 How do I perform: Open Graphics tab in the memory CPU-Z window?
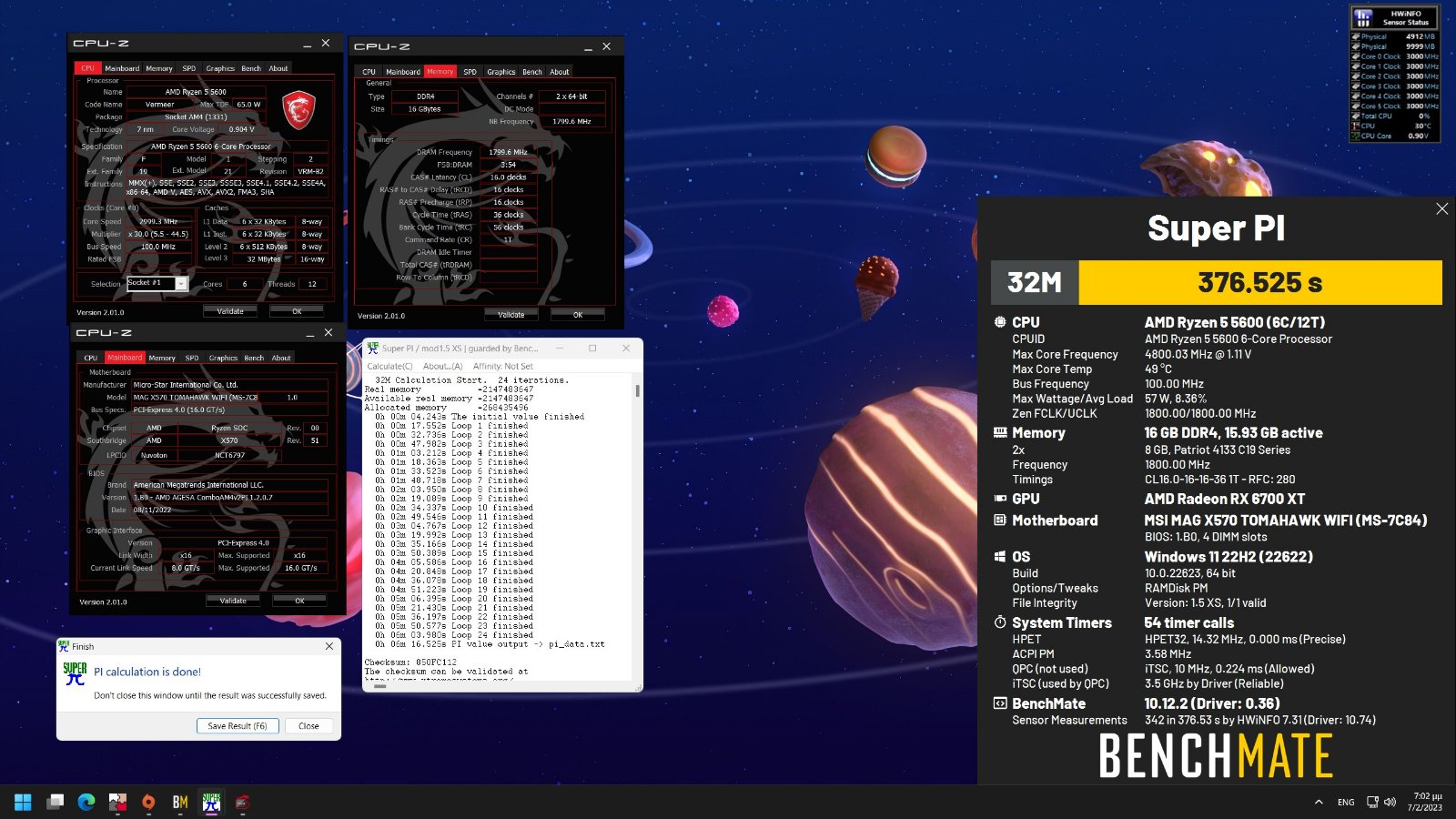tap(500, 72)
